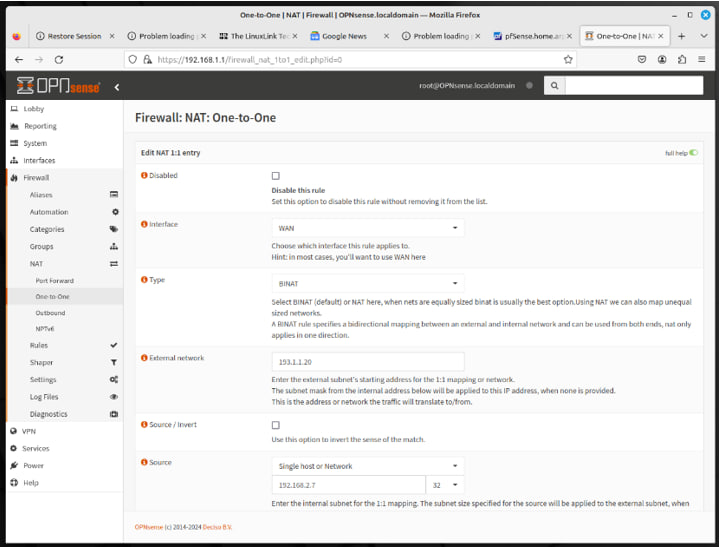Click the Shaper filter icon
The image size is (719, 547).
click(114, 362)
